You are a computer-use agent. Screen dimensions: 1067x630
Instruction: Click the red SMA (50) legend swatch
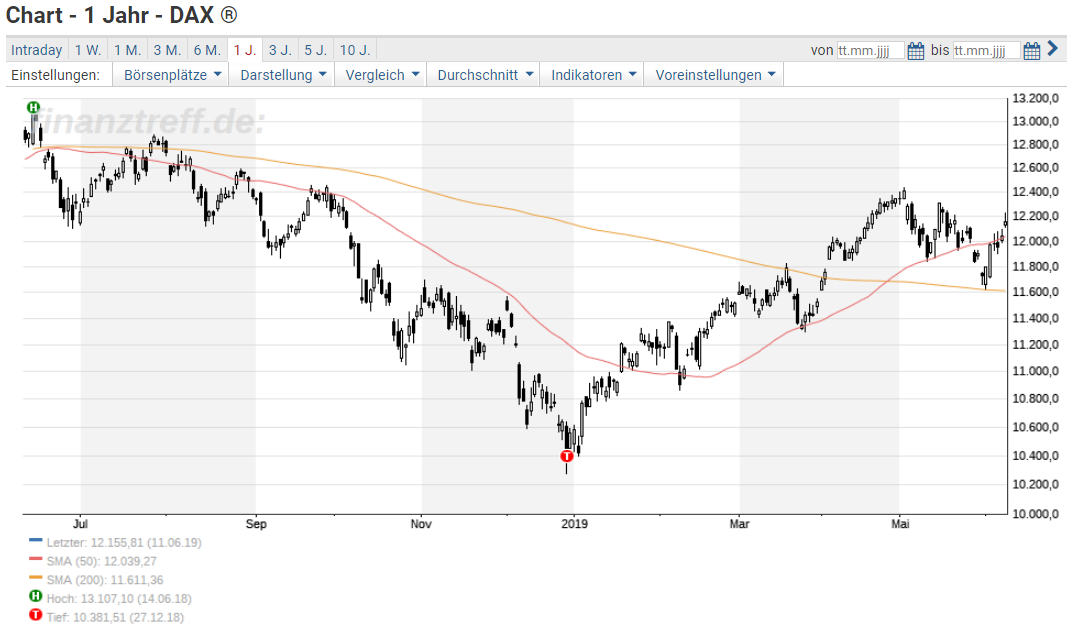tap(35, 559)
